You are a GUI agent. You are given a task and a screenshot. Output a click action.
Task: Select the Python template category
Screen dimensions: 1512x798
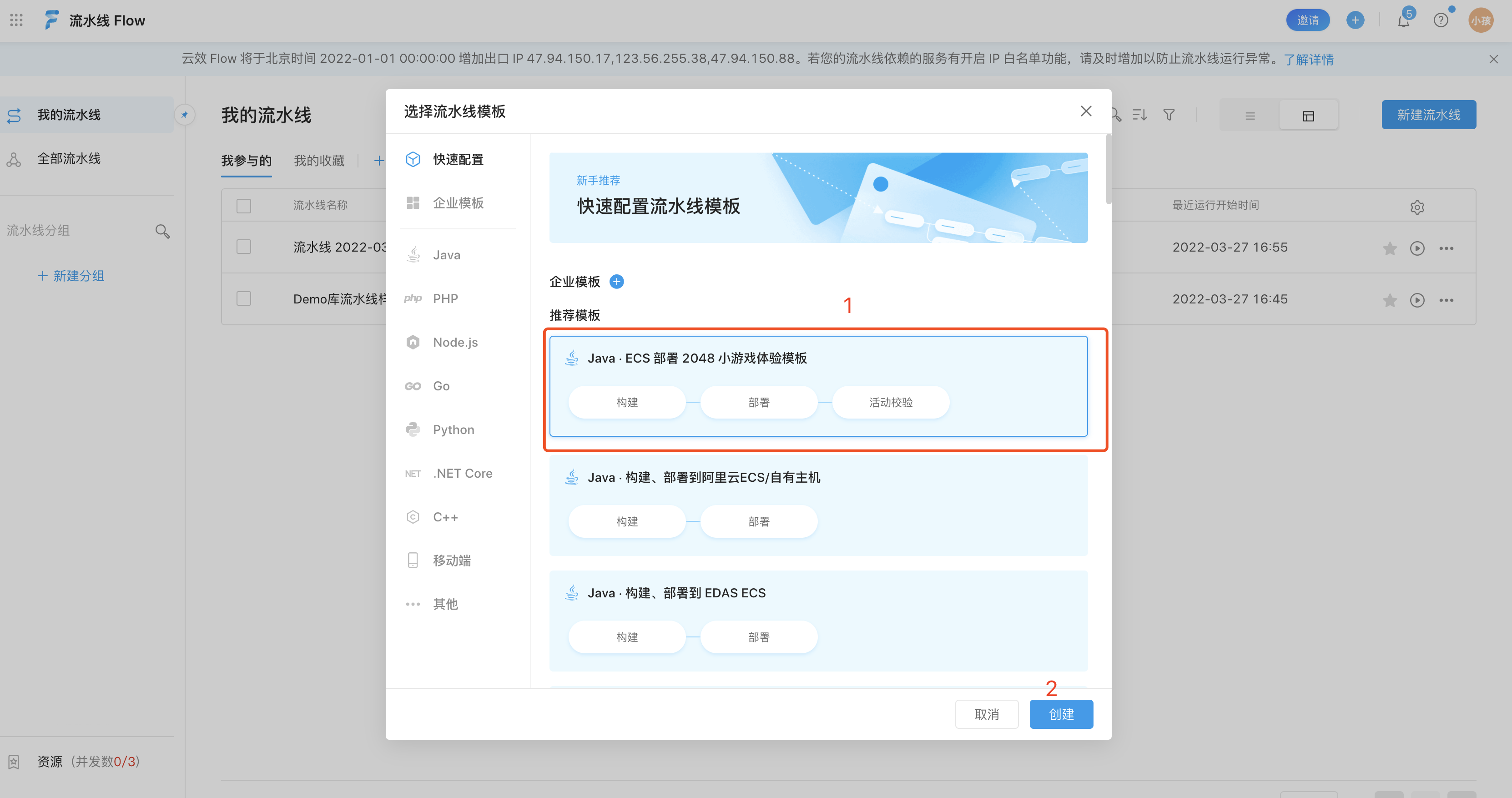(453, 430)
